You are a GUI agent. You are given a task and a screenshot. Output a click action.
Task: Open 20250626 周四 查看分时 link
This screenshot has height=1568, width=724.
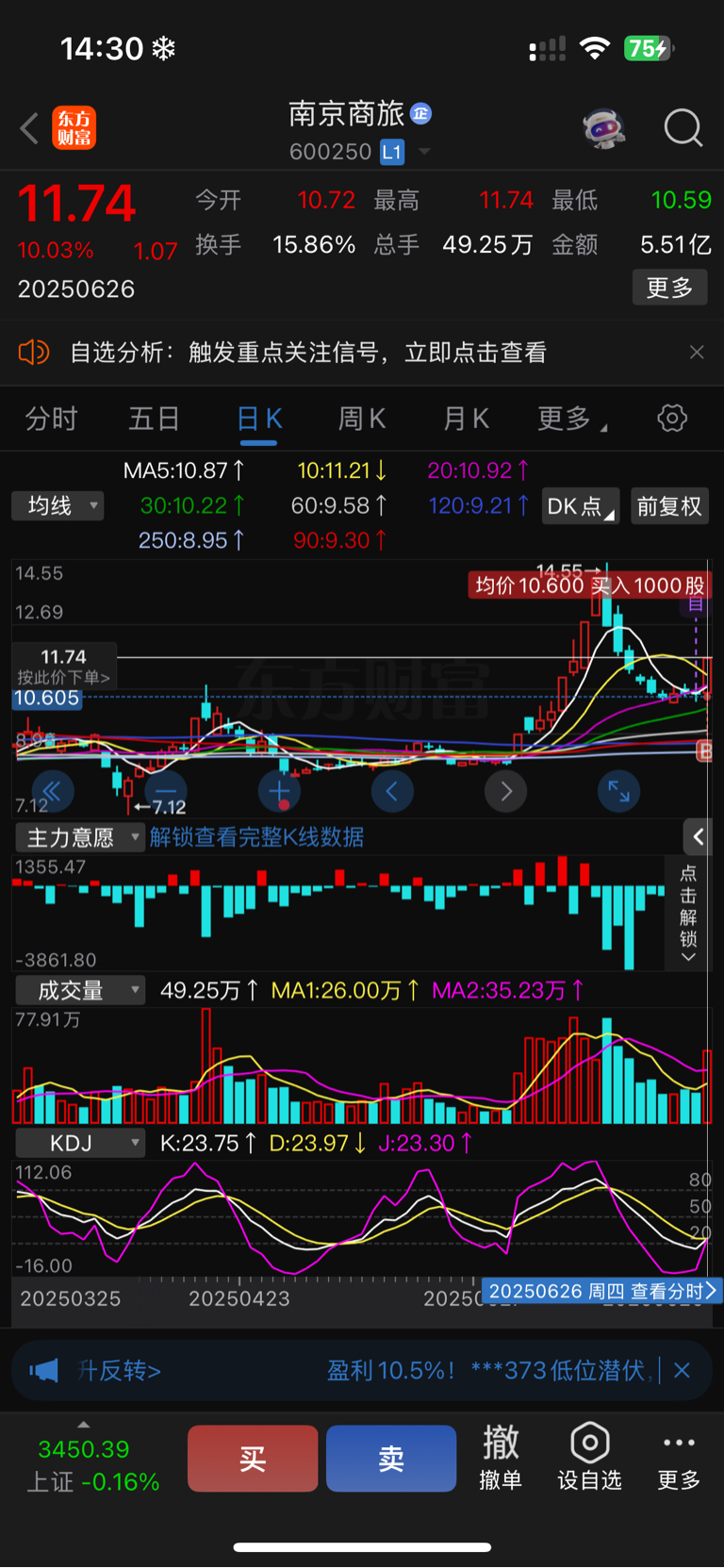(x=601, y=1291)
